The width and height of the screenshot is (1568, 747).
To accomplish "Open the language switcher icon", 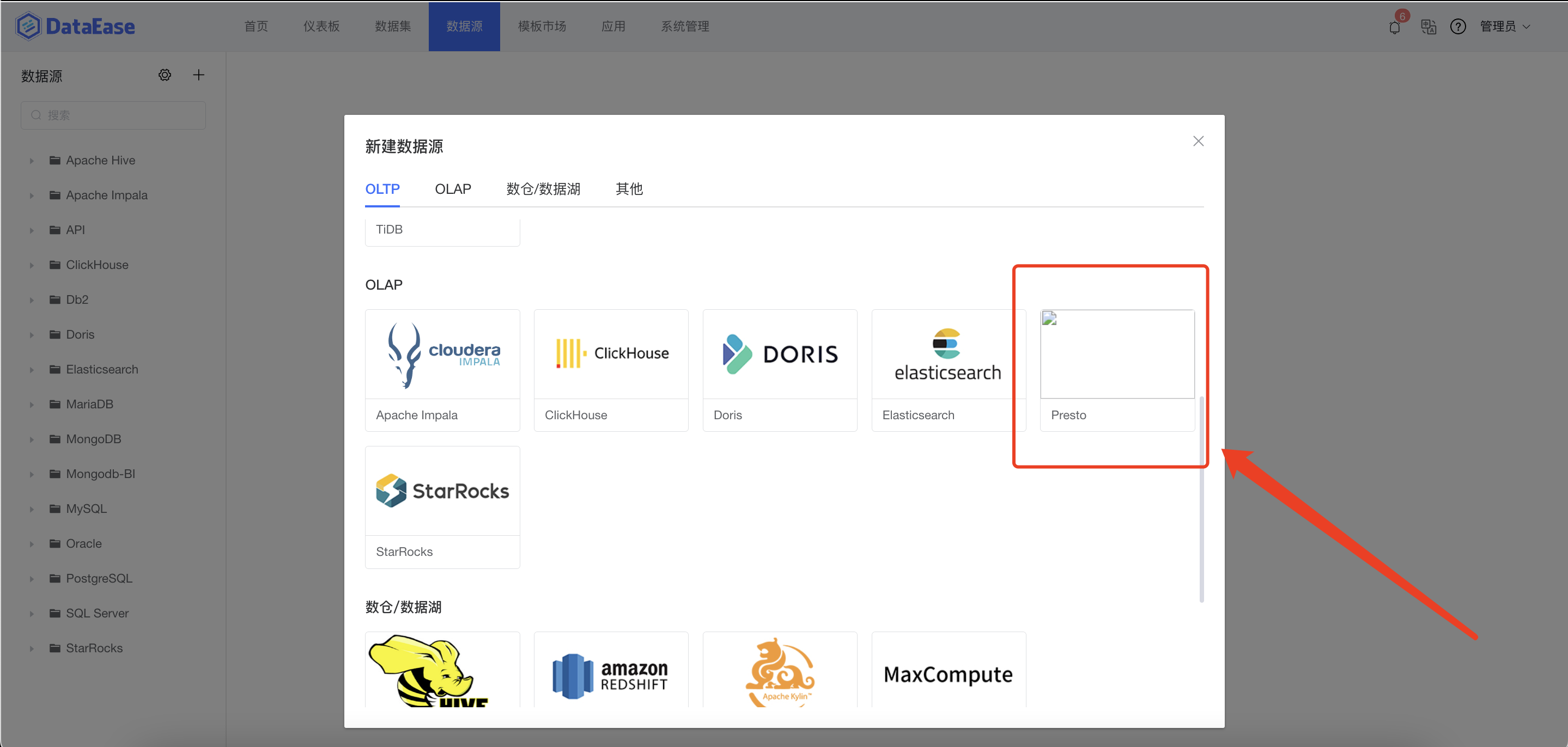I will click(x=1428, y=27).
